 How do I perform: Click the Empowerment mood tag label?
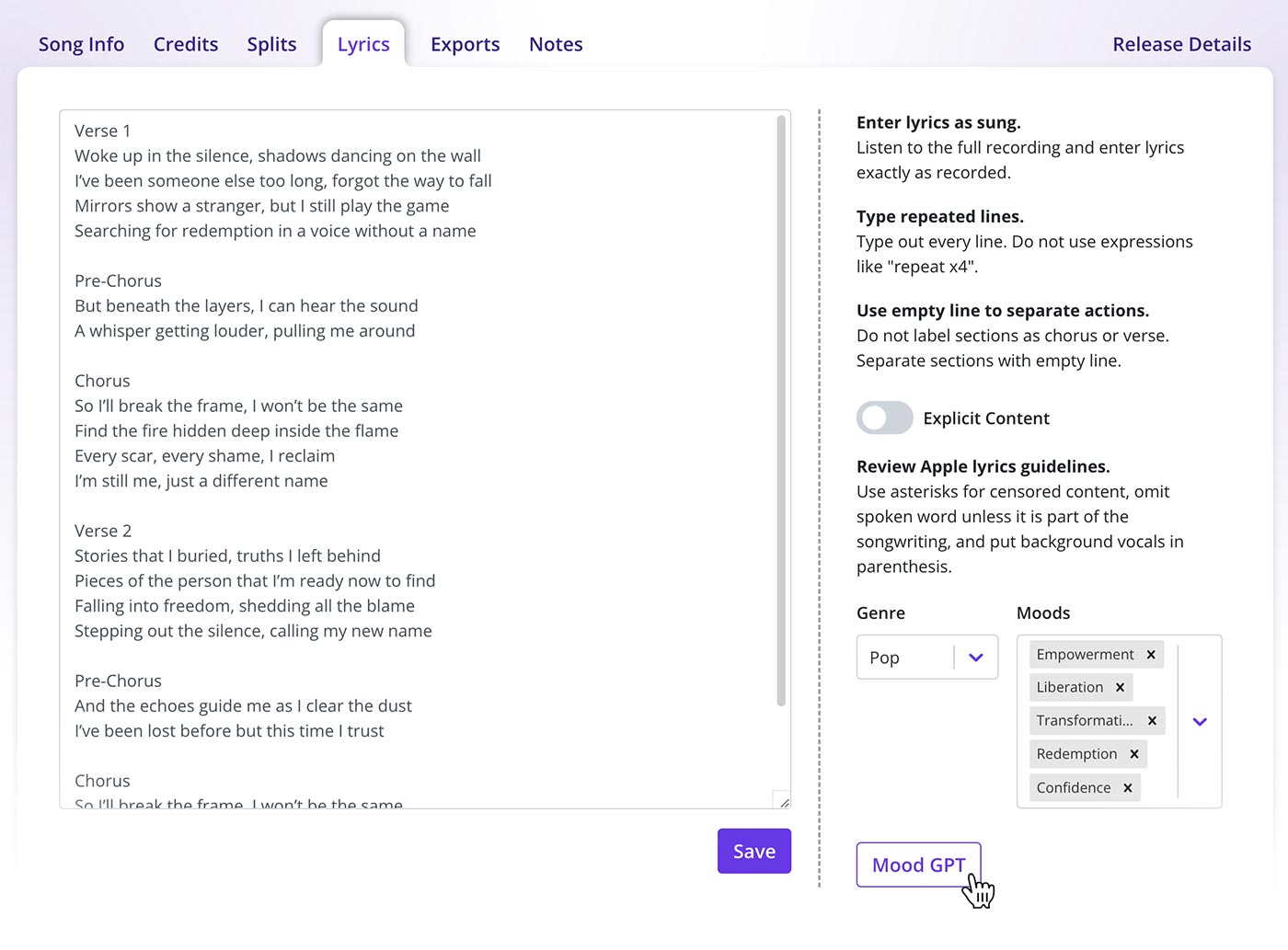point(1085,655)
